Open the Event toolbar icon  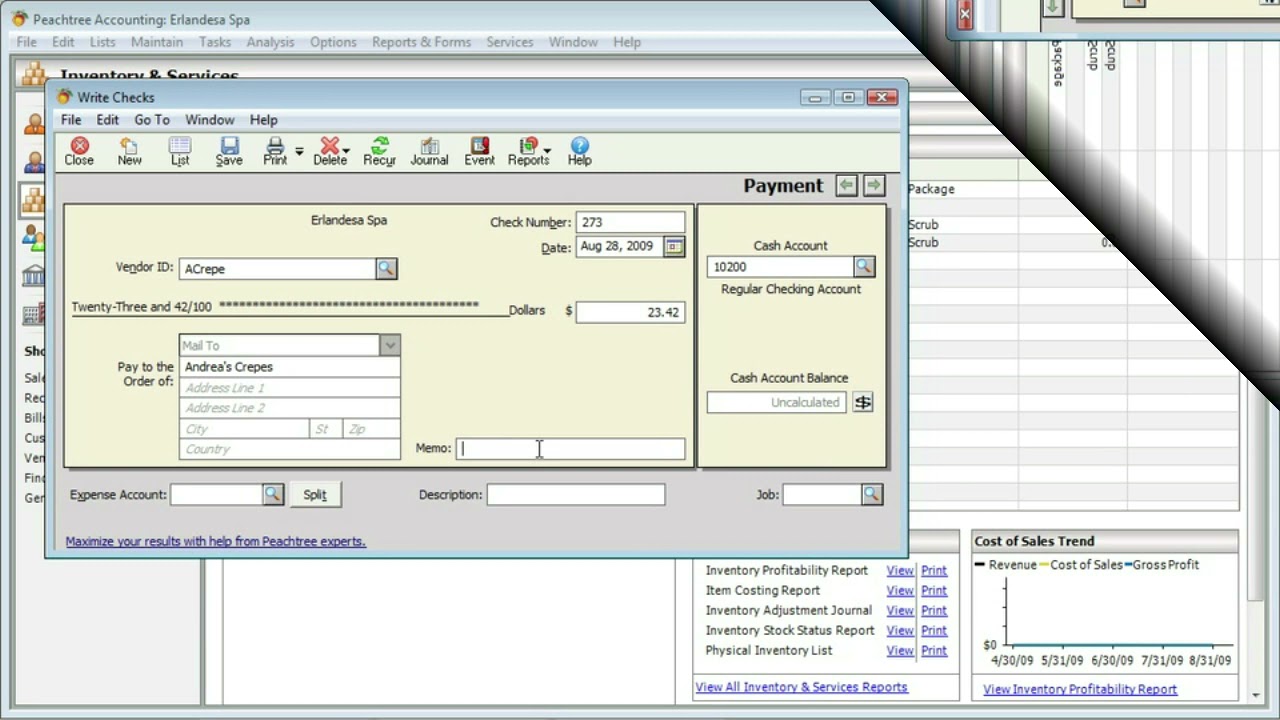[479, 152]
